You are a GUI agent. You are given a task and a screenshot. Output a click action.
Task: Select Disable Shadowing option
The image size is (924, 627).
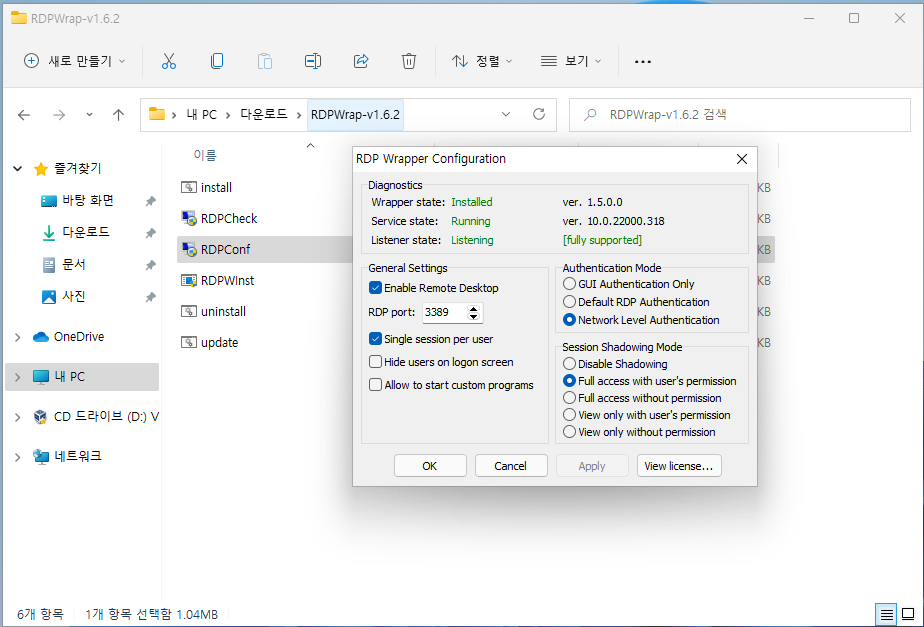pyautogui.click(x=569, y=364)
